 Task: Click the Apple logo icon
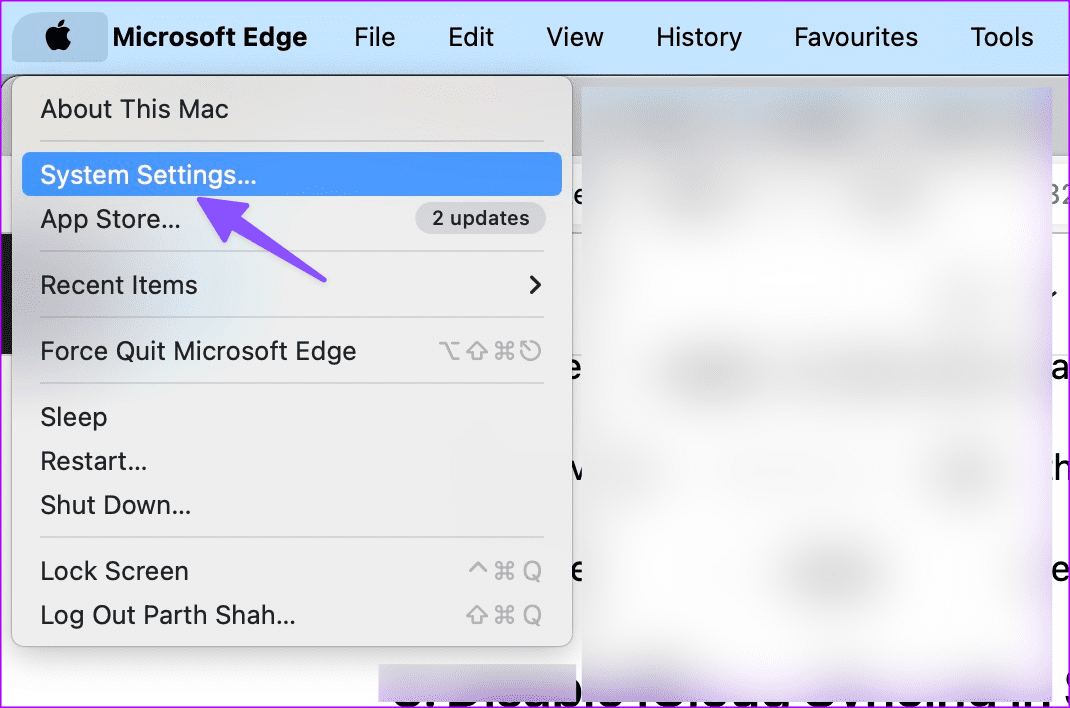pos(58,37)
